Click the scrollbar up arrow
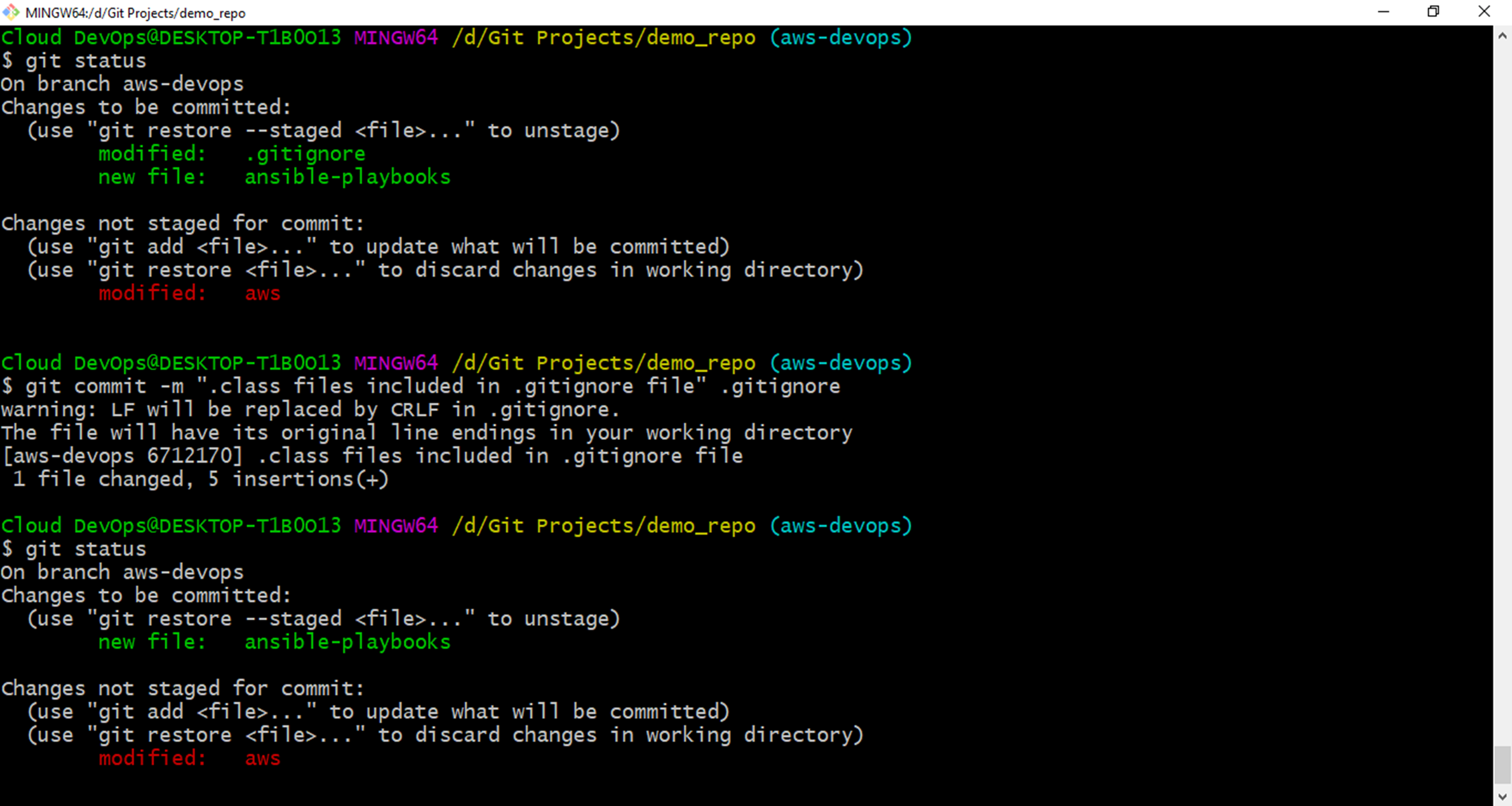Screen dimensions: 1512x806 [1503, 35]
